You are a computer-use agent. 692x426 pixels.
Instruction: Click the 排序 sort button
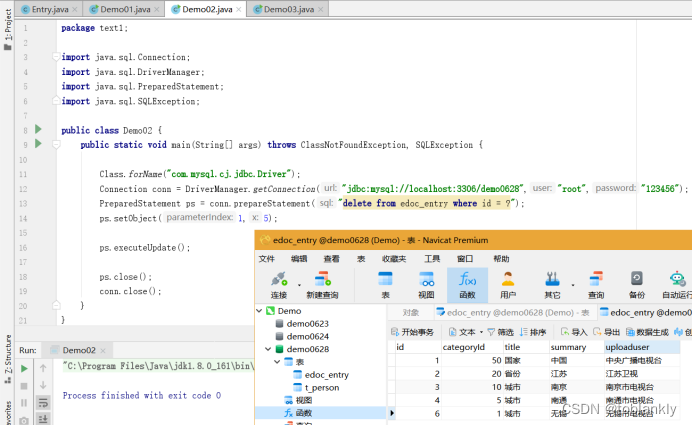[533, 332]
